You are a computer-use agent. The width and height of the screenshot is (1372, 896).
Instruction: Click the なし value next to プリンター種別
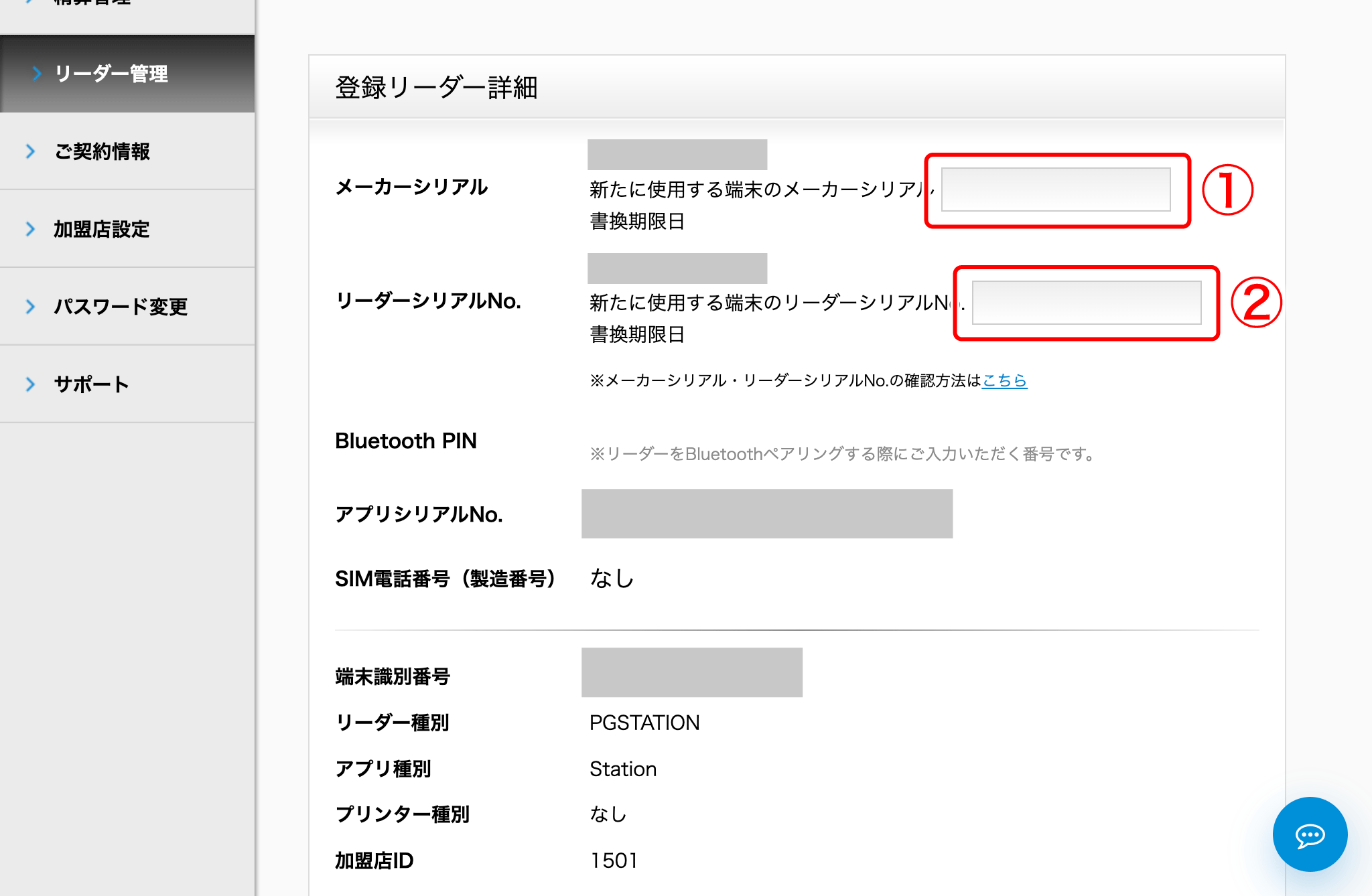[608, 814]
